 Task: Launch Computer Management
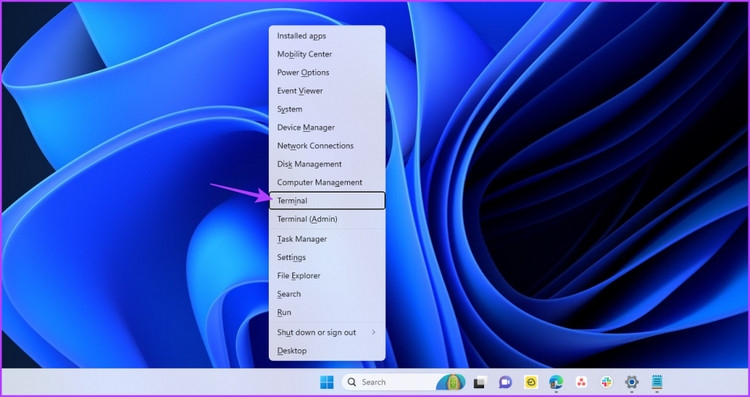[327, 182]
